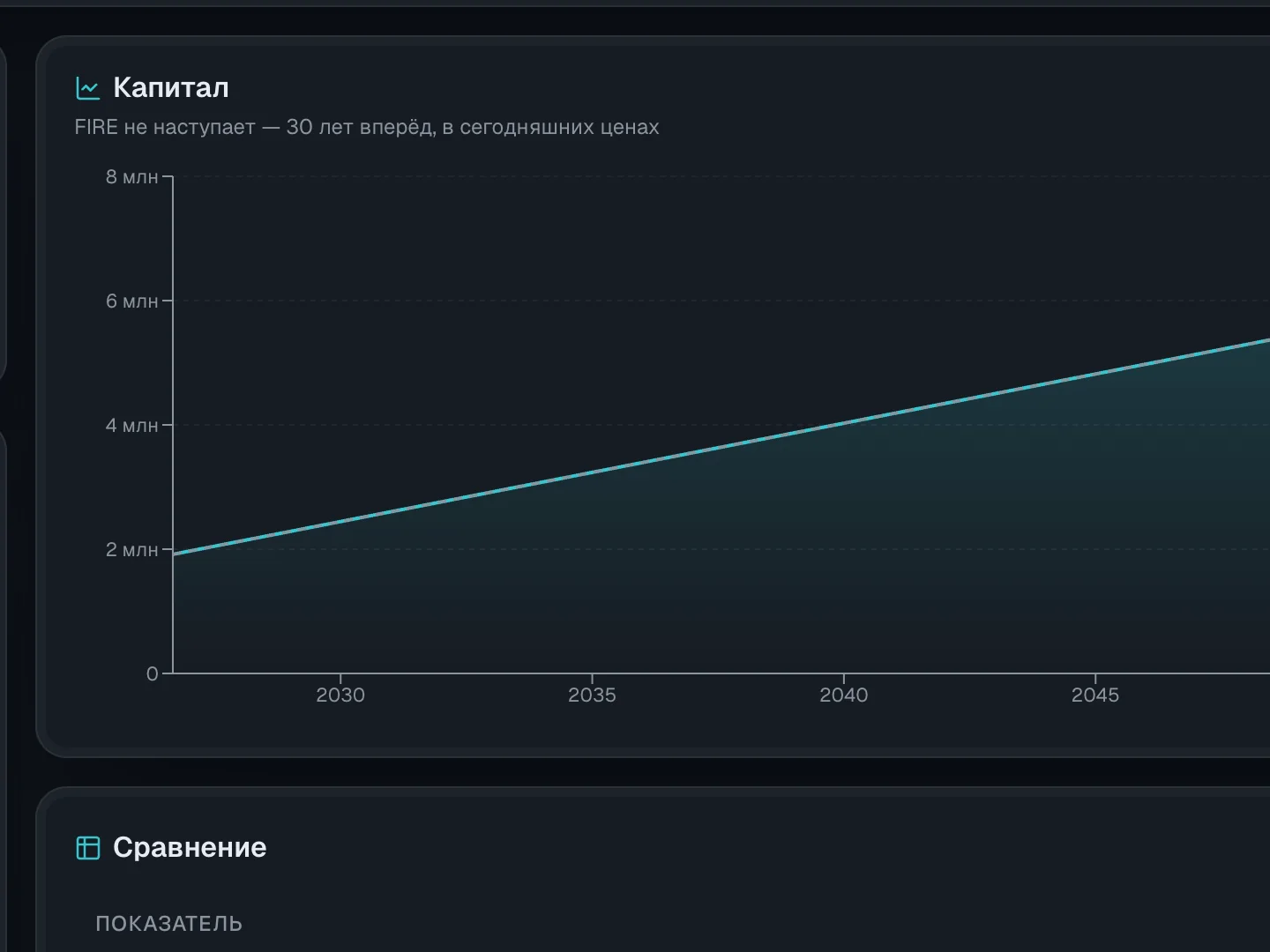The width and height of the screenshot is (1270, 952).
Task: Click the teal capital growth line
Action: click(x=721, y=448)
